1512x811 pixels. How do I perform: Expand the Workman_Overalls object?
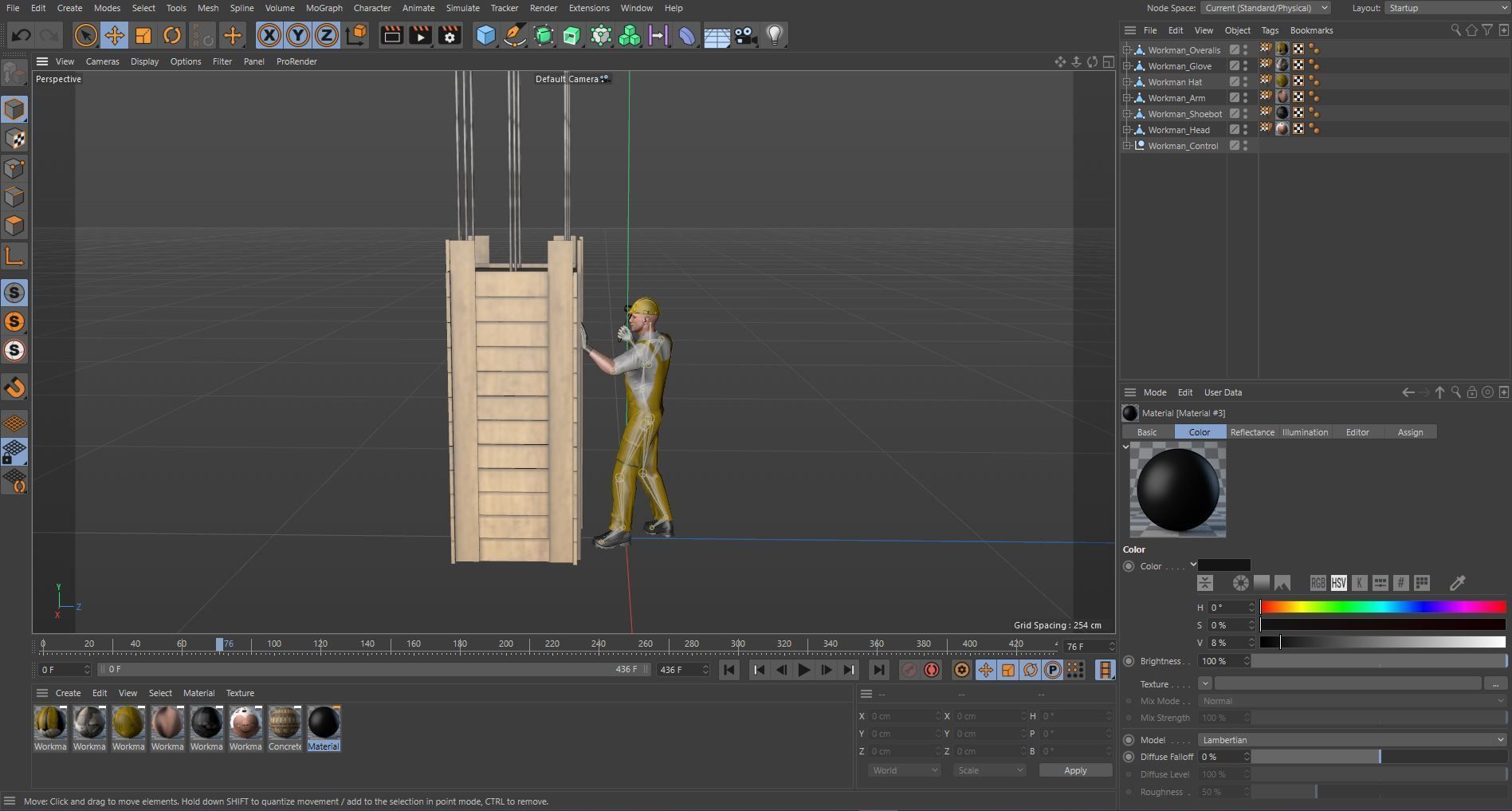point(1127,50)
